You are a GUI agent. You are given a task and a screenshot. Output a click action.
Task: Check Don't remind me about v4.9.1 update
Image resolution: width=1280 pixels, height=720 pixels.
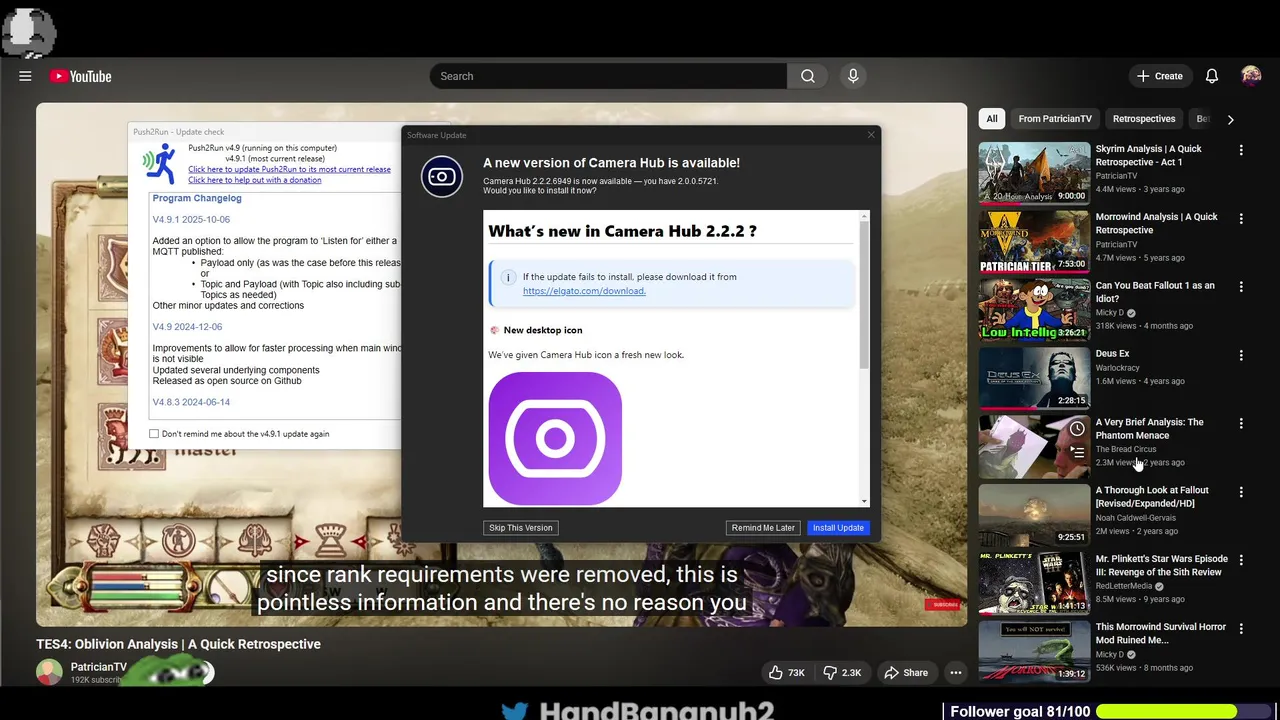point(154,434)
